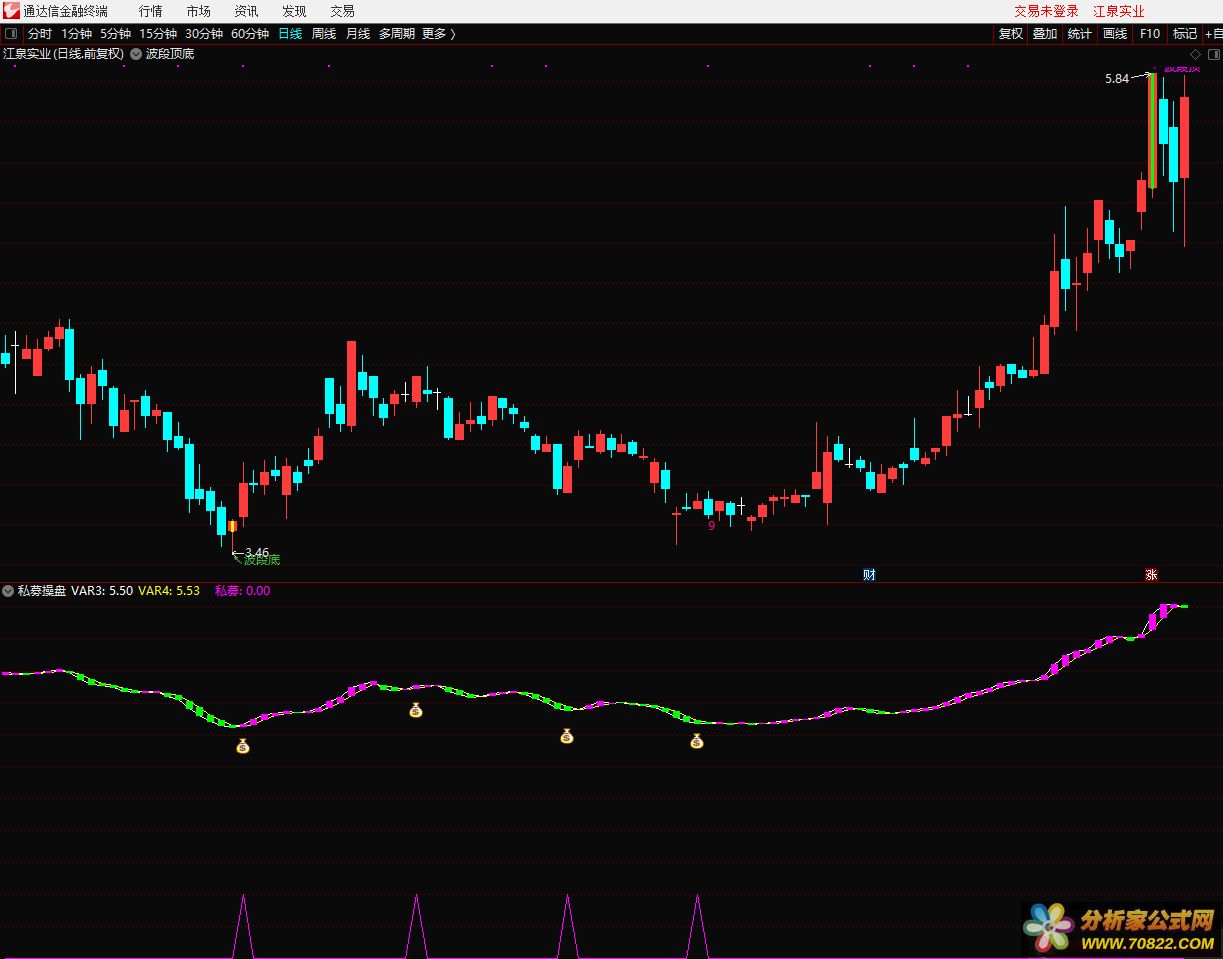Toggle the left sidebar panel icon beside 分时

(11, 34)
